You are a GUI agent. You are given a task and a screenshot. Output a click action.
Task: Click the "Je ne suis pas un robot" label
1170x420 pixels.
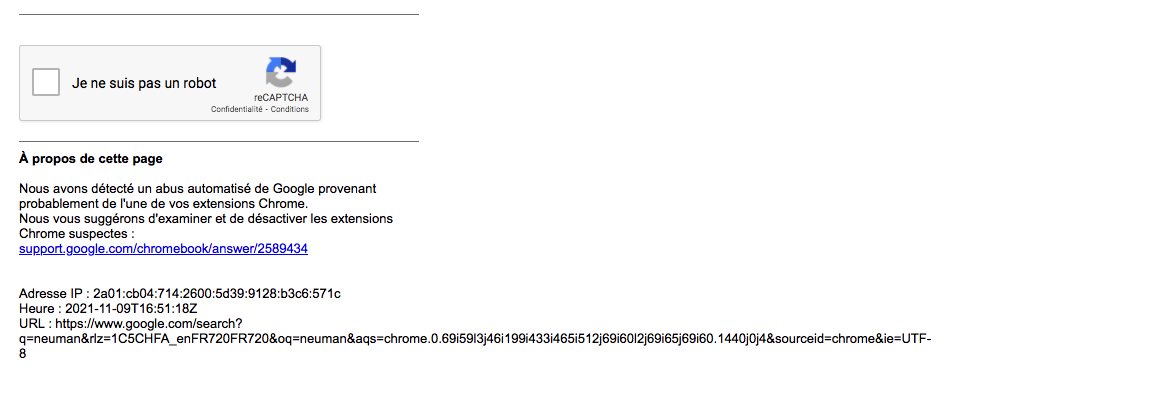144,83
